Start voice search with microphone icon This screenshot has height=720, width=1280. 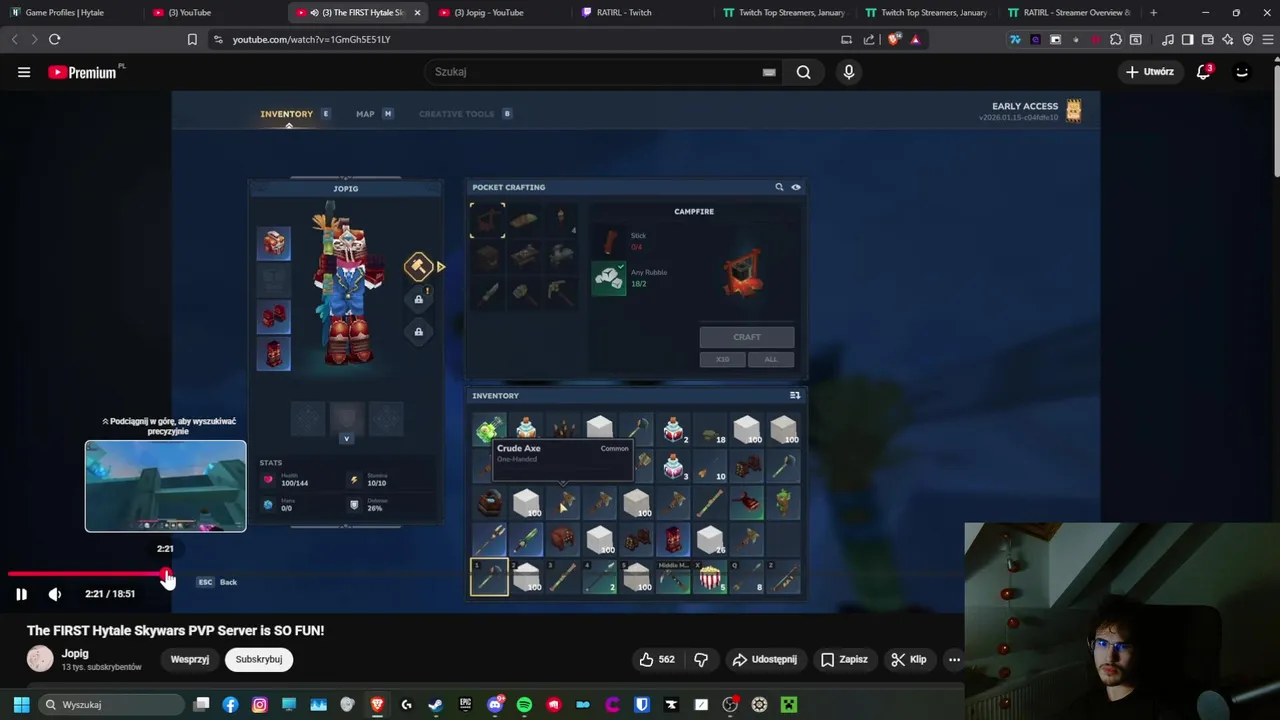coord(849,72)
